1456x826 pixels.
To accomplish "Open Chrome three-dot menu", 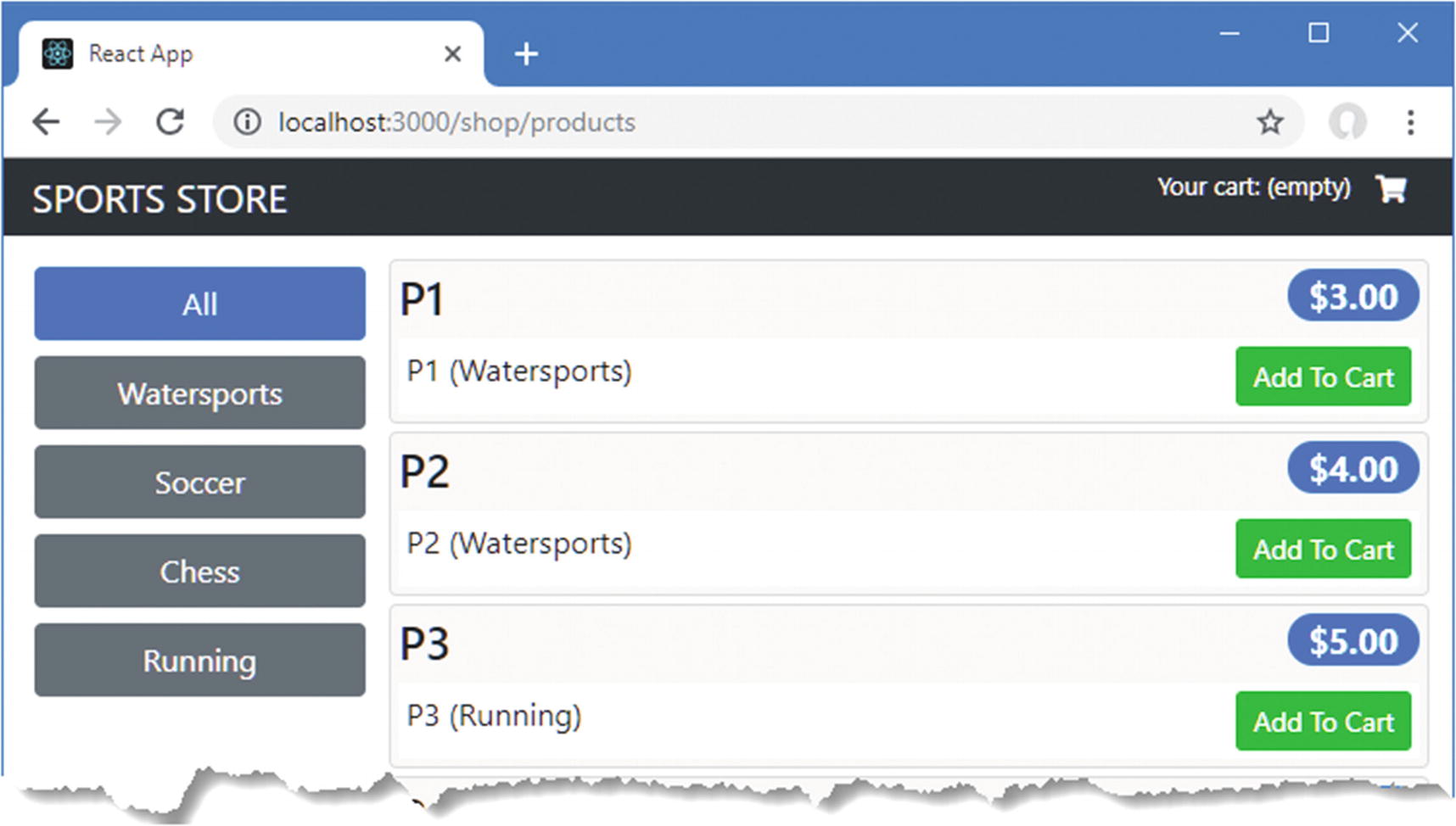I will point(1410,122).
